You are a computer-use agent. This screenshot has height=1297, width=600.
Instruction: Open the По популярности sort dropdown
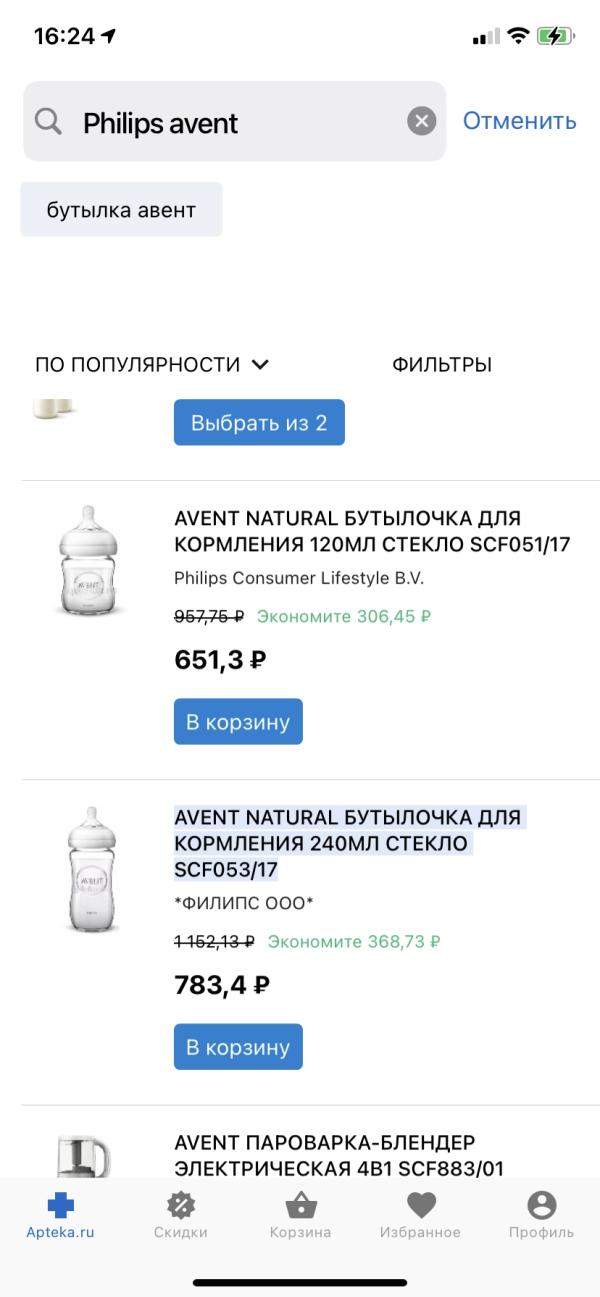[x=152, y=365]
